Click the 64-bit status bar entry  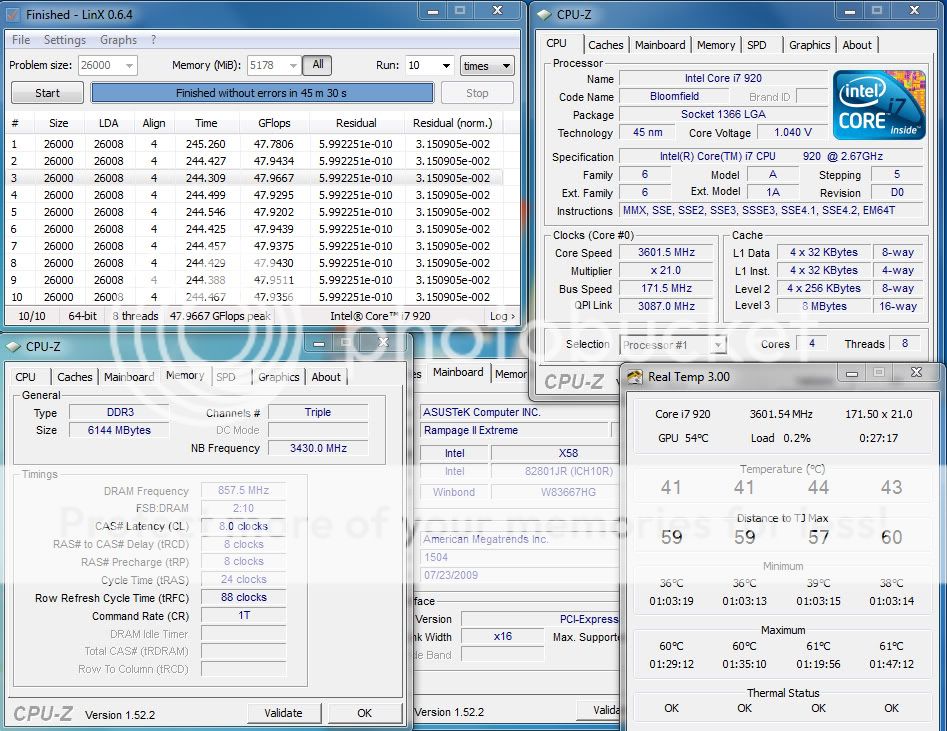tap(82, 316)
